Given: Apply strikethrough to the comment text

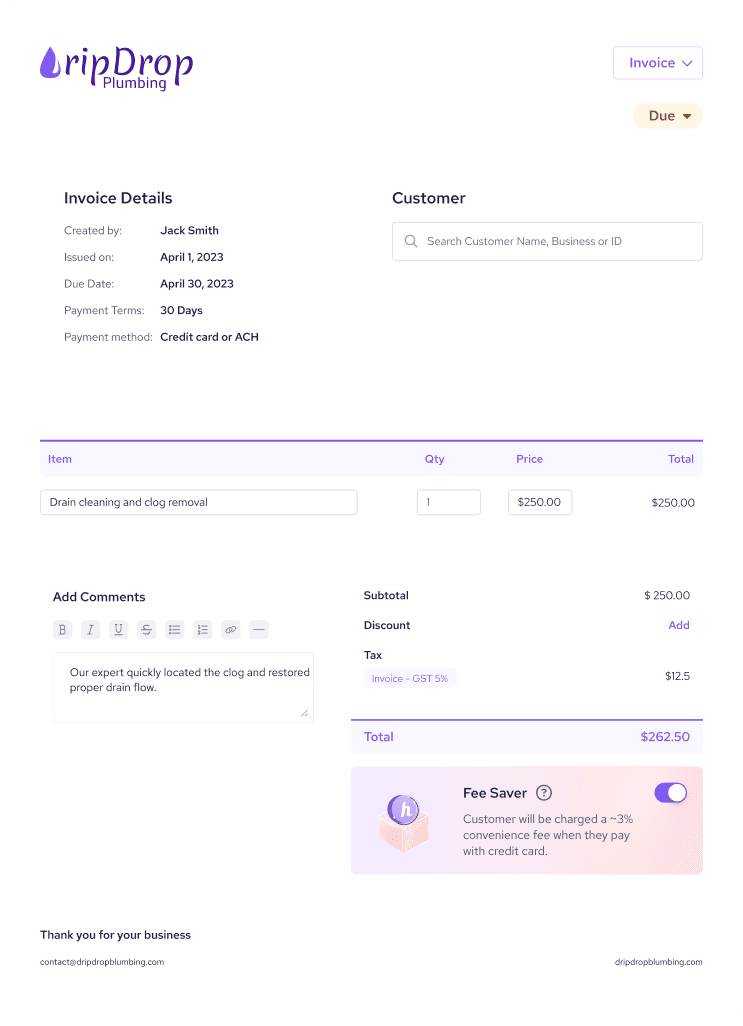Looking at the screenshot, I should [147, 630].
